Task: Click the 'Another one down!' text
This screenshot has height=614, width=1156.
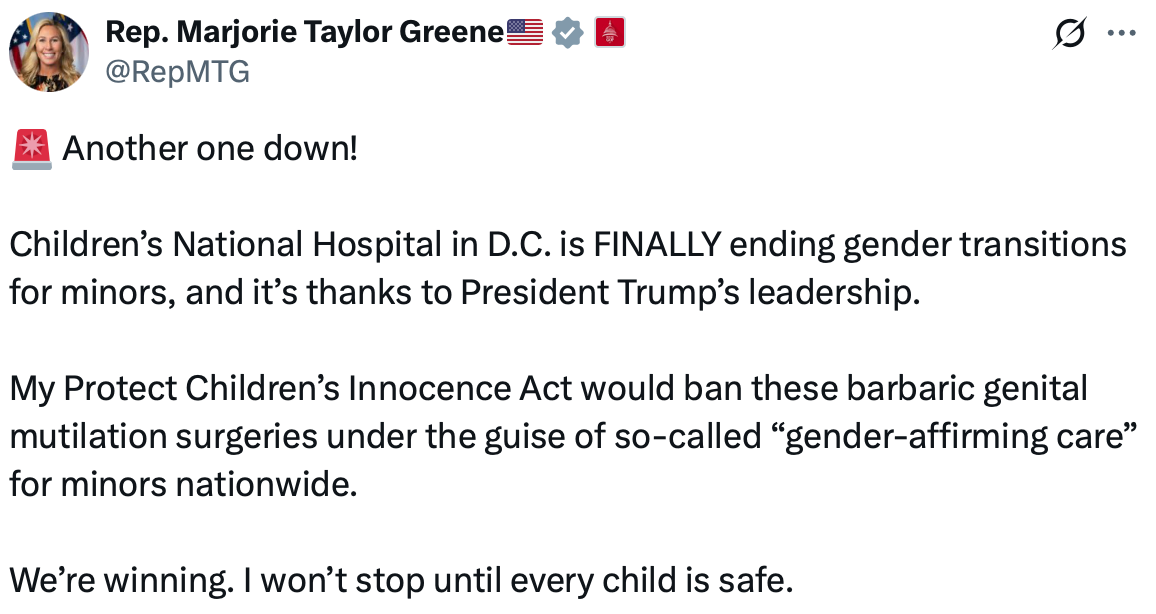Action: tap(210, 149)
